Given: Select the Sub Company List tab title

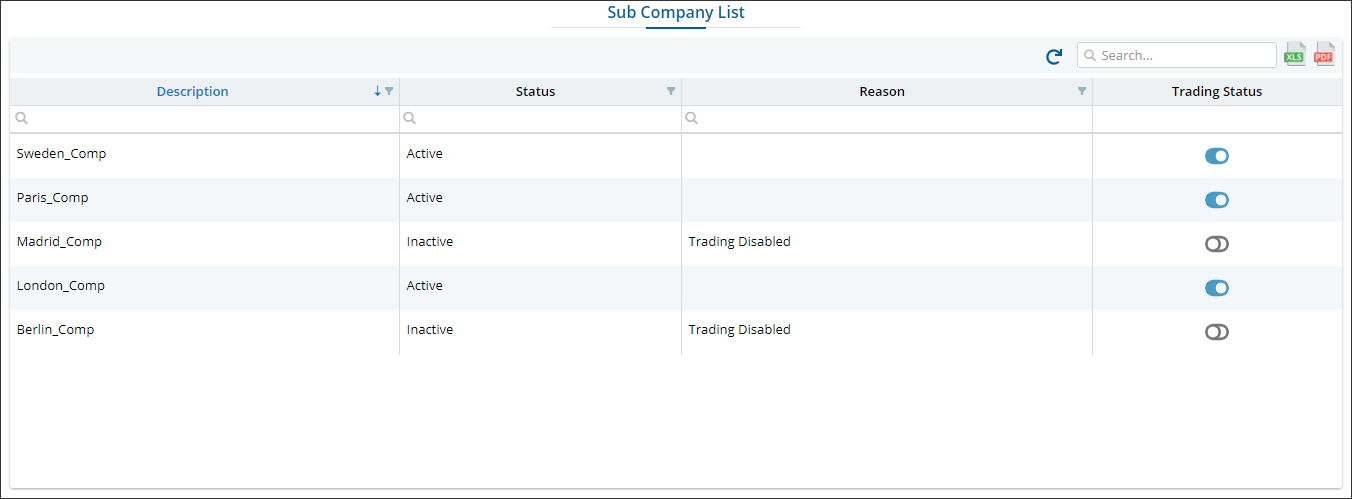Looking at the screenshot, I should pyautogui.click(x=676, y=13).
